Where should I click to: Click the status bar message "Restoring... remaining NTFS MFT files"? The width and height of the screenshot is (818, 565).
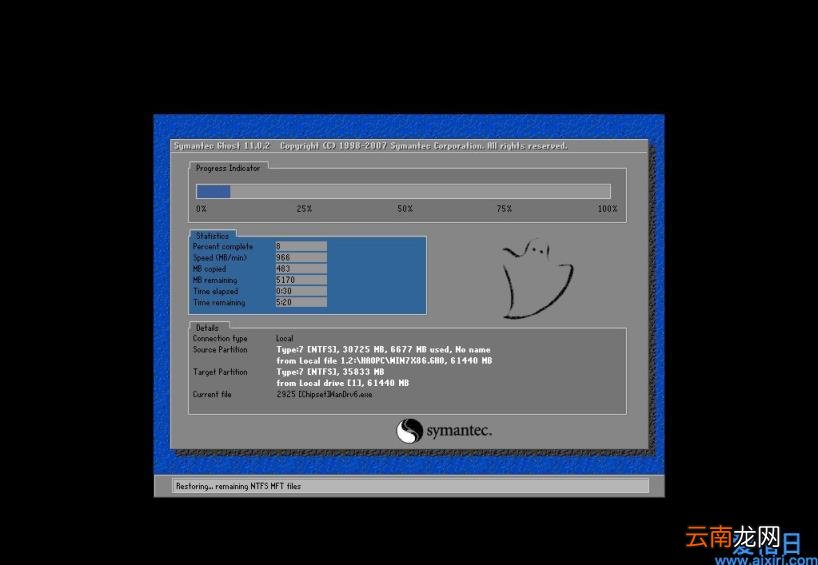click(238, 486)
